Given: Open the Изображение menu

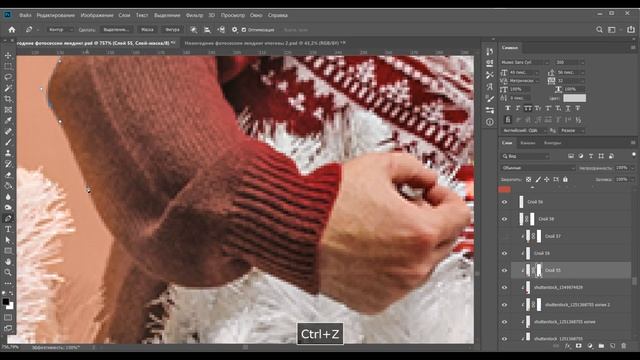Looking at the screenshot, I should coord(97,15).
